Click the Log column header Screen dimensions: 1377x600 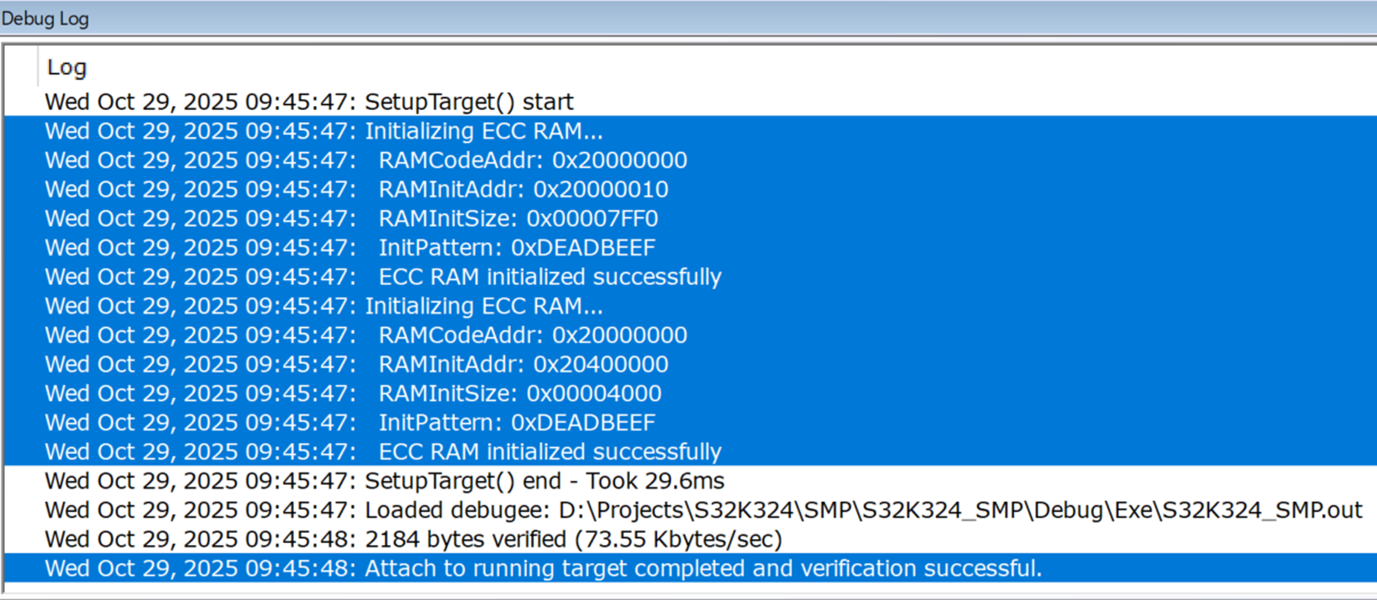click(66, 66)
